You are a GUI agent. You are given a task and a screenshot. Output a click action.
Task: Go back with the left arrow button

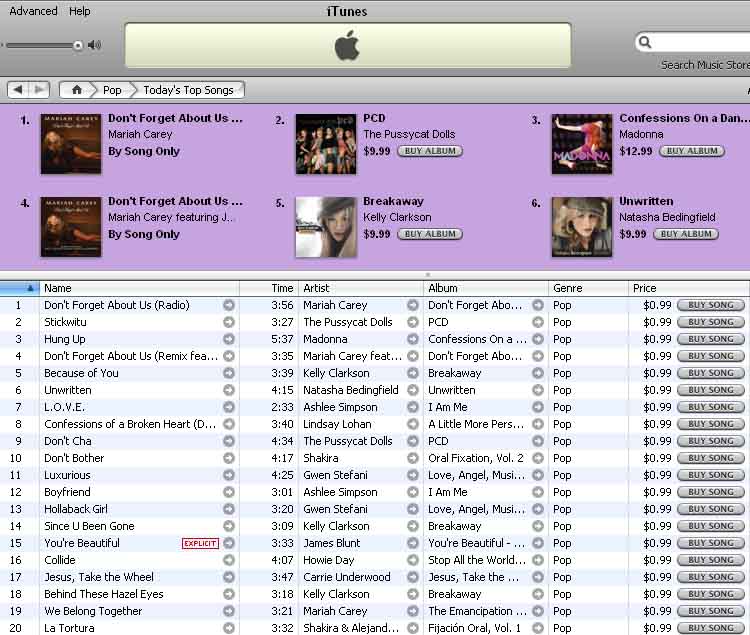pyautogui.click(x=18, y=90)
